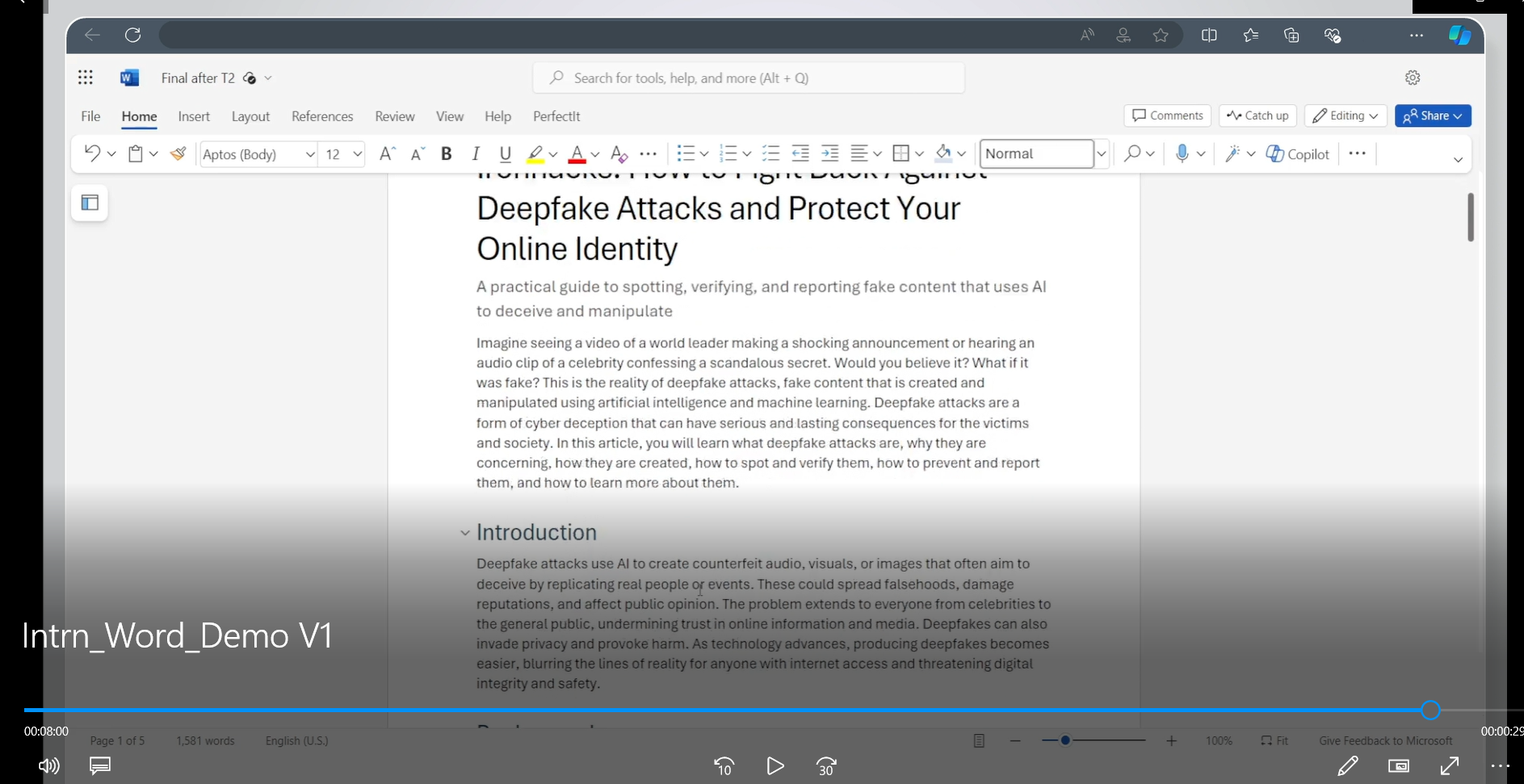Select the Format Painter brush

[178, 153]
